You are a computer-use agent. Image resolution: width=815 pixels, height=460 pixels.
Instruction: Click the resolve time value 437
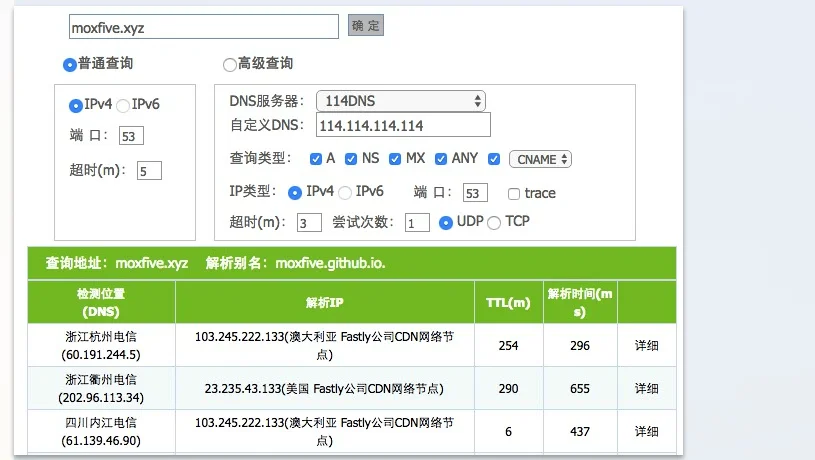pos(580,431)
